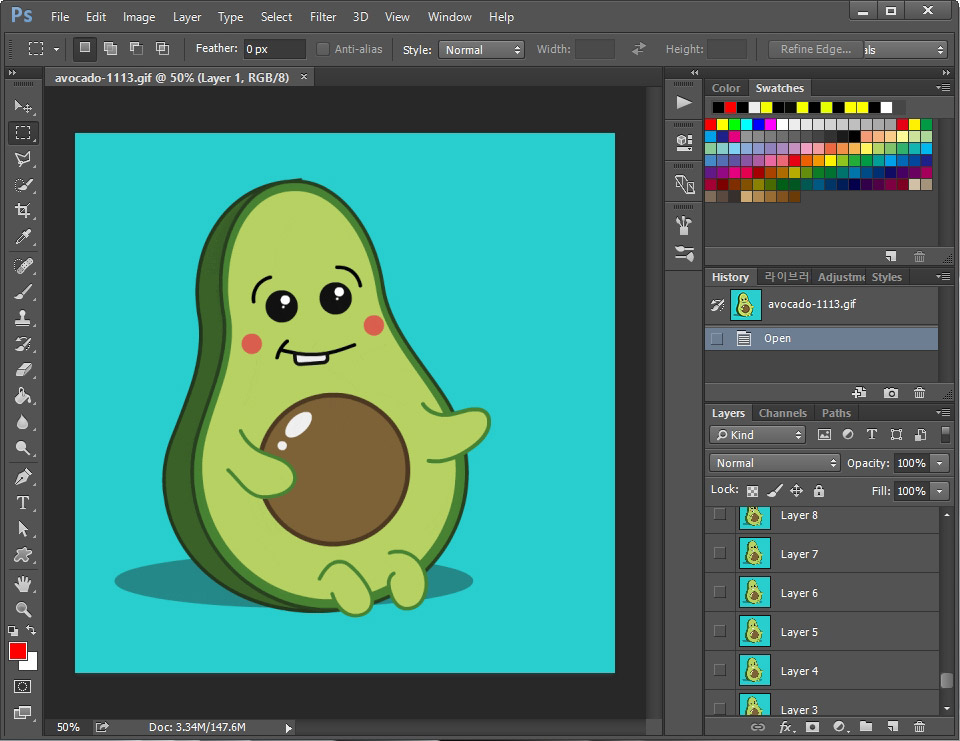Click the Feather input field
Viewport: 960px width, 741px height.
274,49
